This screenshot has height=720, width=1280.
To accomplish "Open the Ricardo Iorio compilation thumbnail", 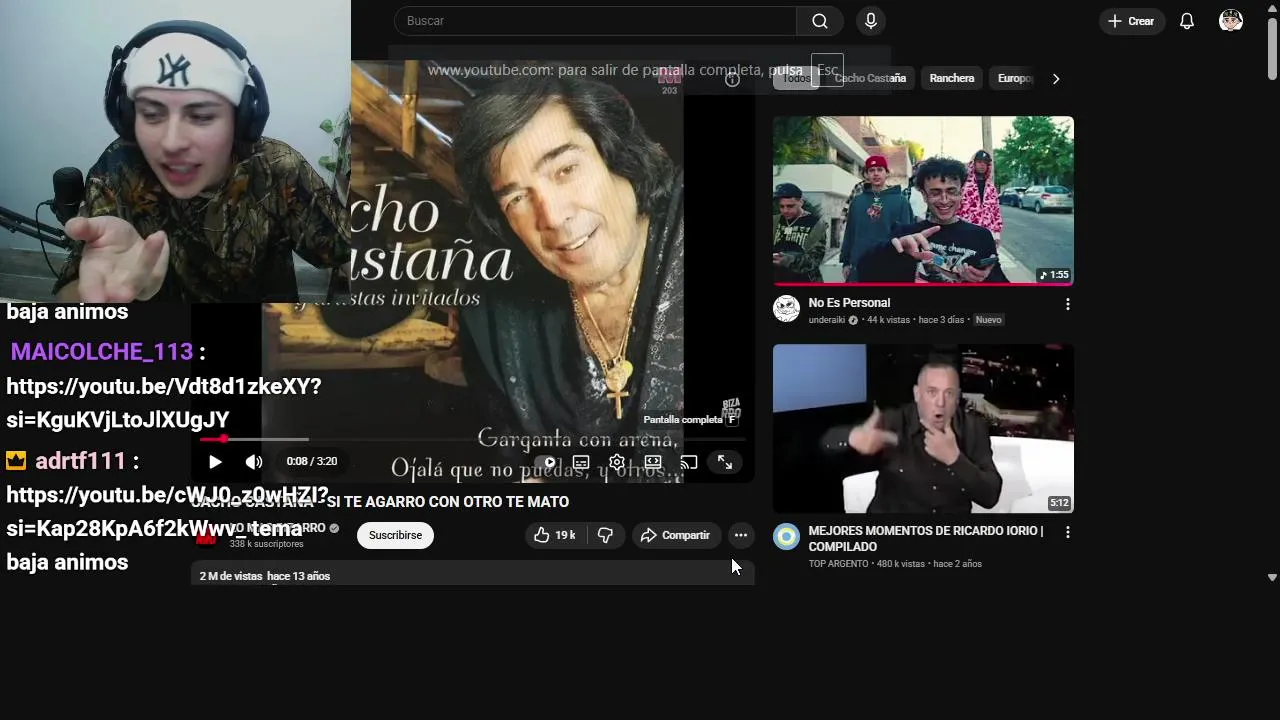I will pyautogui.click(x=923, y=428).
